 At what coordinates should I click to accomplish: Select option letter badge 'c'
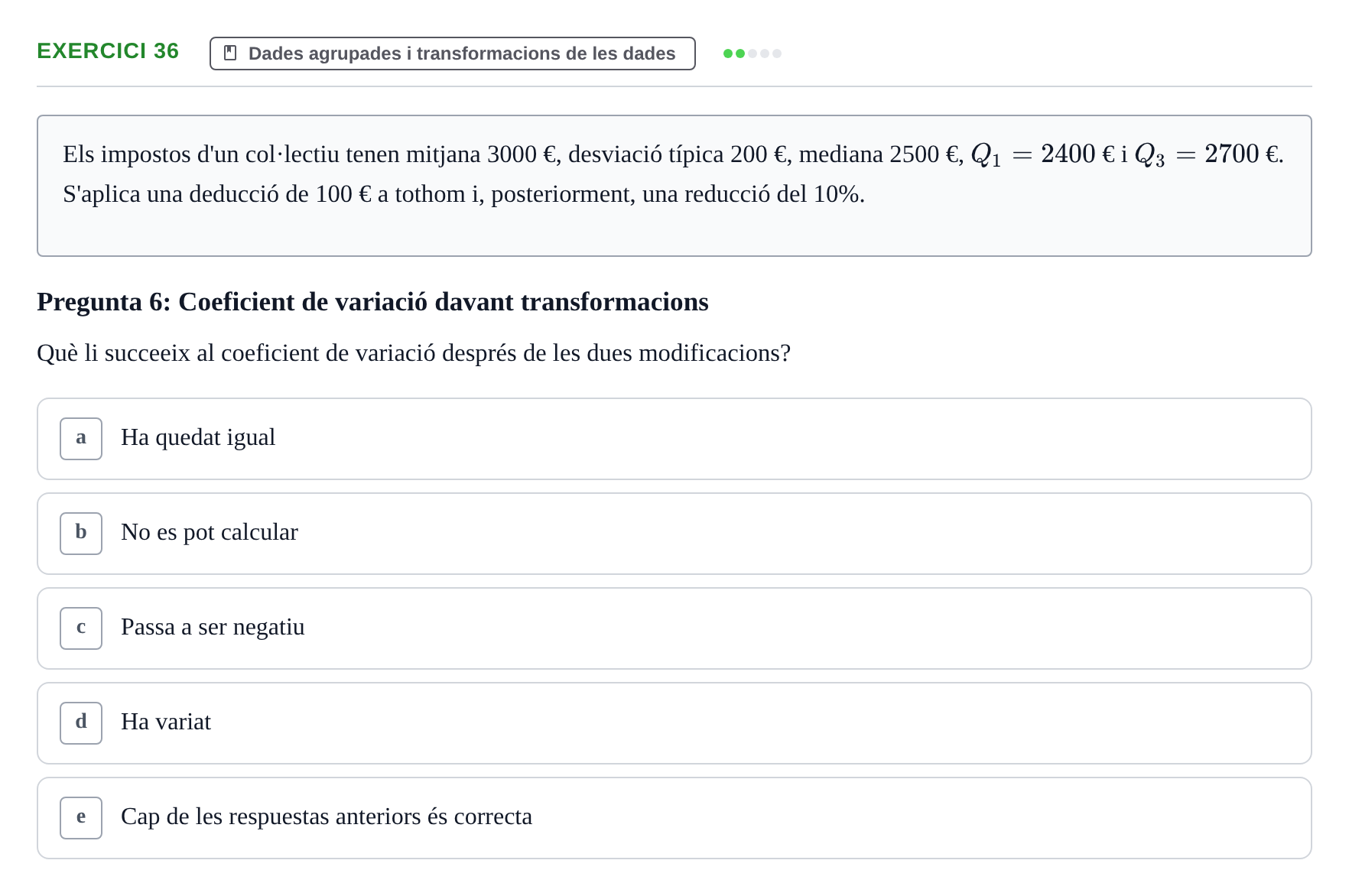tap(81, 628)
